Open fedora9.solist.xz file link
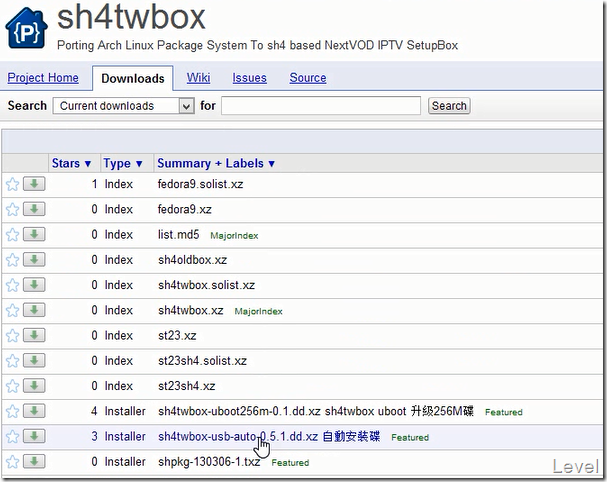The image size is (607, 482). point(201,184)
